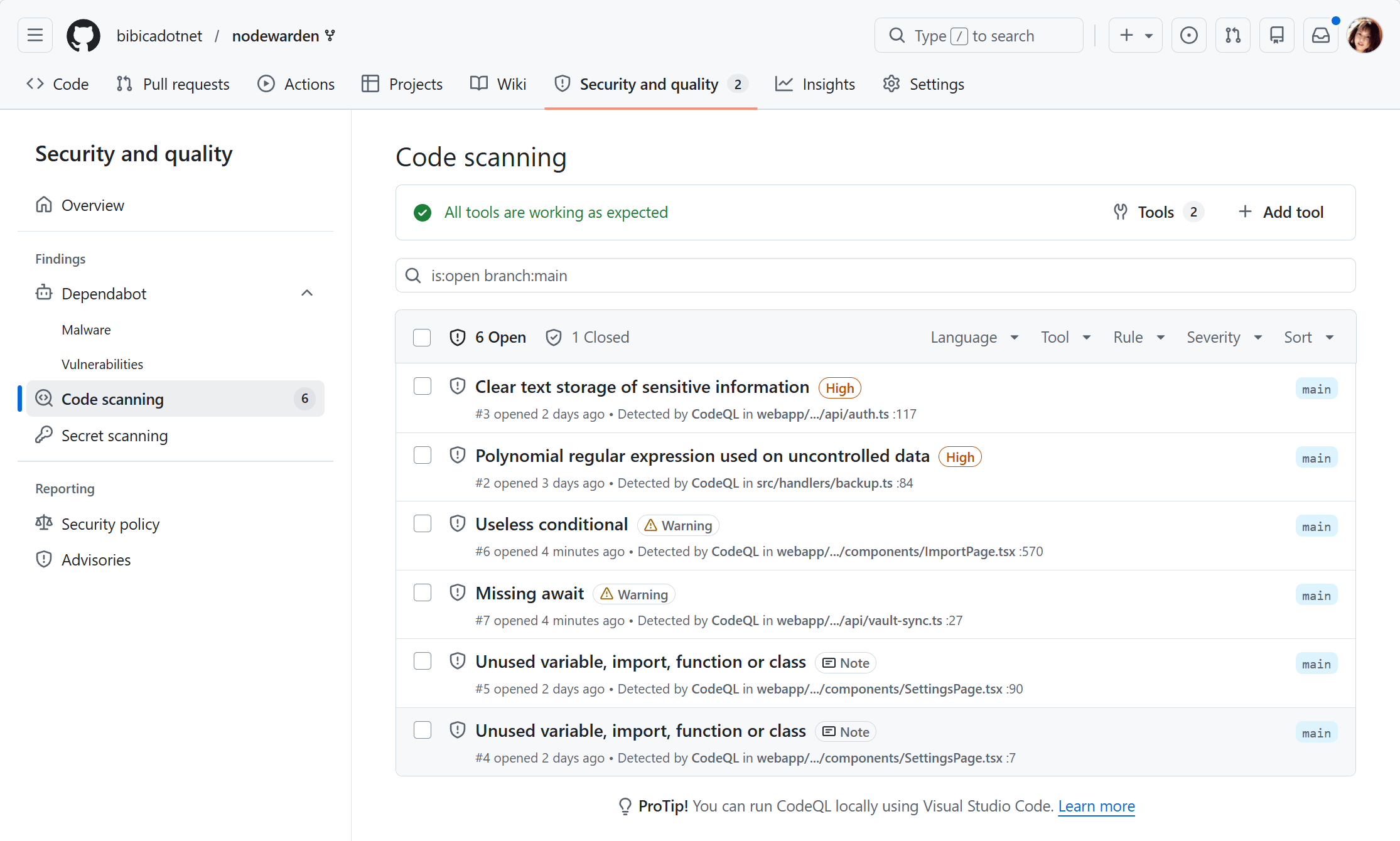Viewport: 1400px width, 841px height.
Task: Click the shield icon next to 6 Open
Action: click(458, 338)
